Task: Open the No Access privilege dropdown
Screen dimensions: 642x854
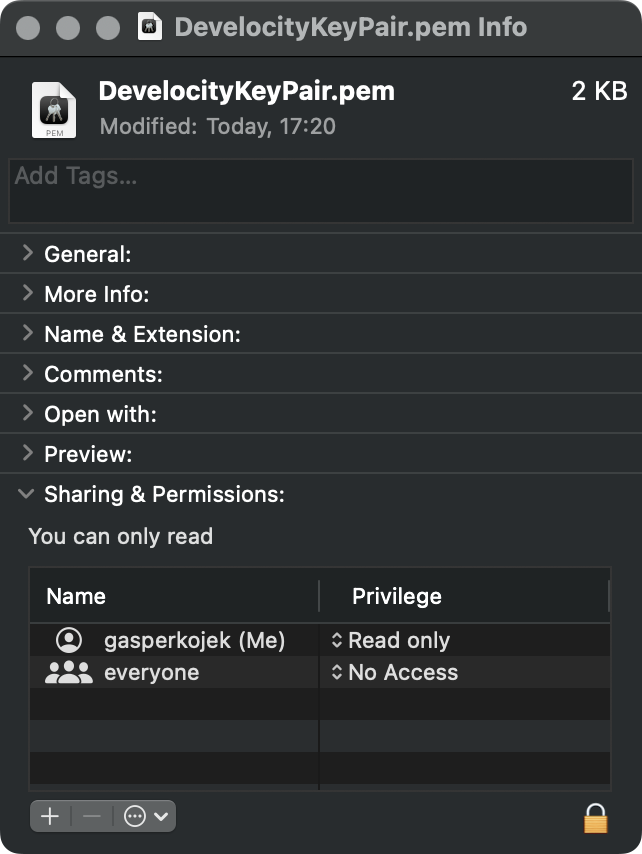Action: tap(400, 672)
